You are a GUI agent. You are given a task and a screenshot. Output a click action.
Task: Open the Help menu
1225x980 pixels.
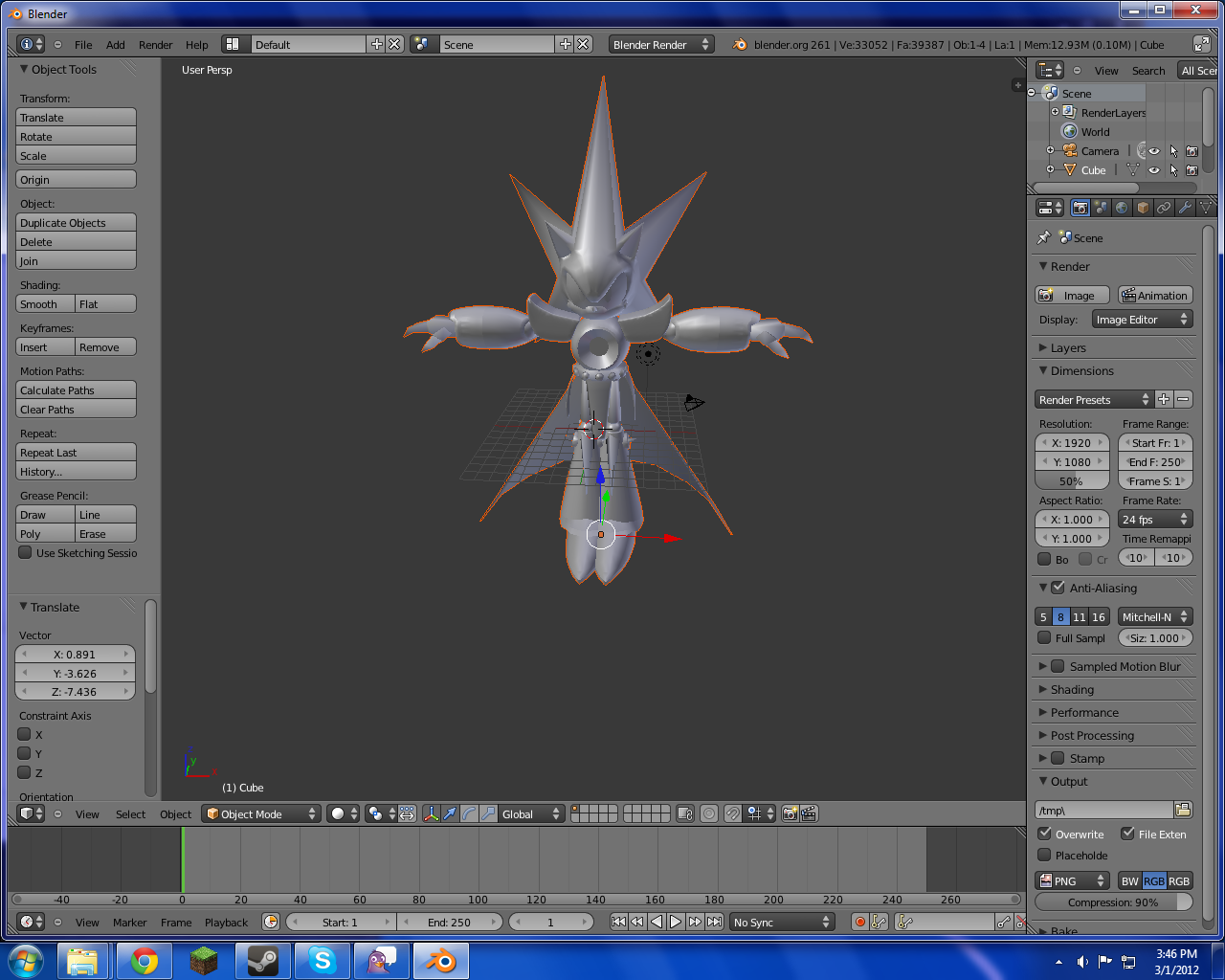click(197, 45)
